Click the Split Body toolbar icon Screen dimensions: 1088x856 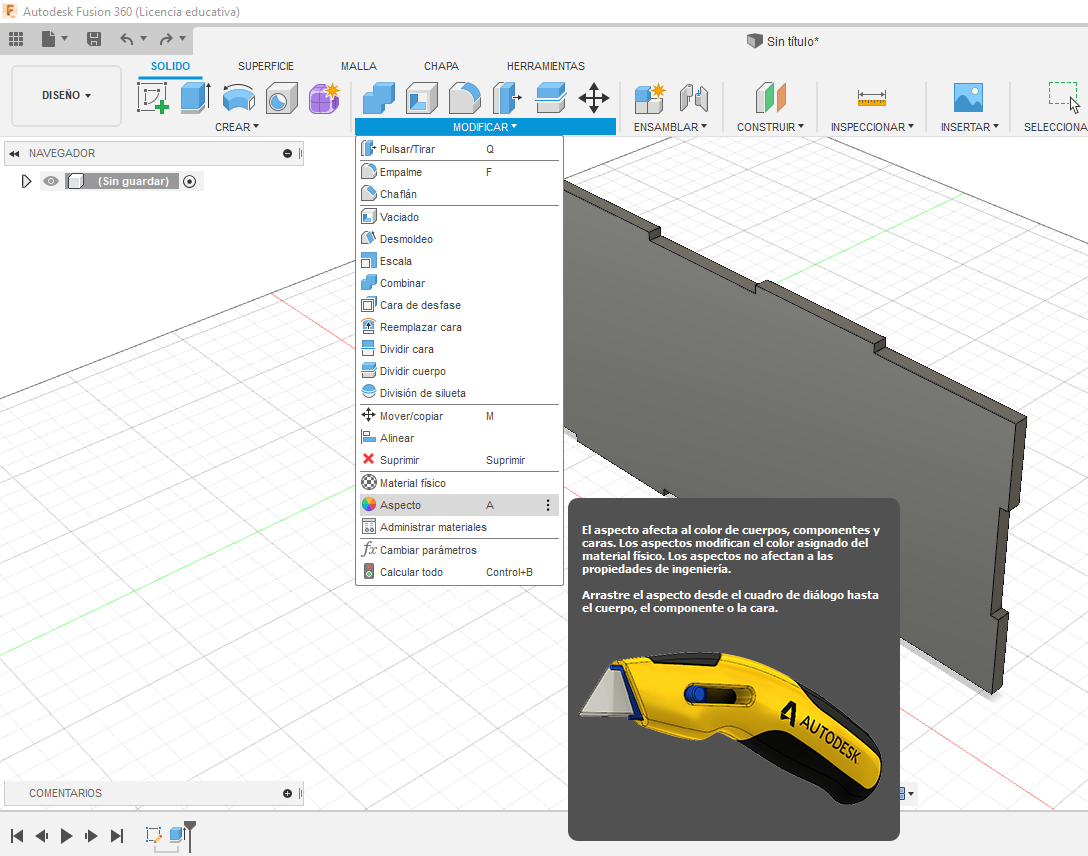point(551,97)
